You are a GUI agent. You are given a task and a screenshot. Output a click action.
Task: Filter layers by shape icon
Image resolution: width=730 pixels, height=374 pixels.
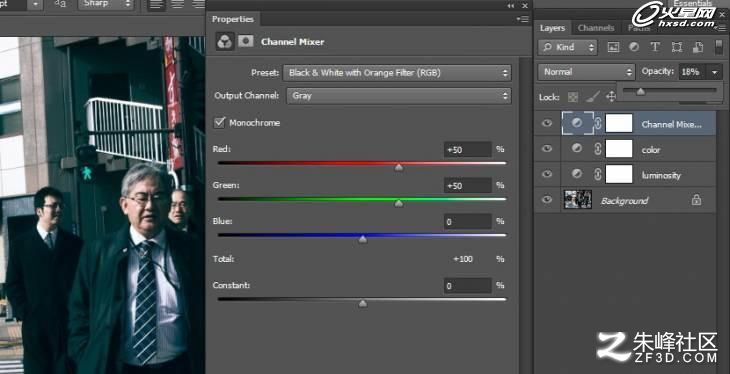(x=676, y=47)
